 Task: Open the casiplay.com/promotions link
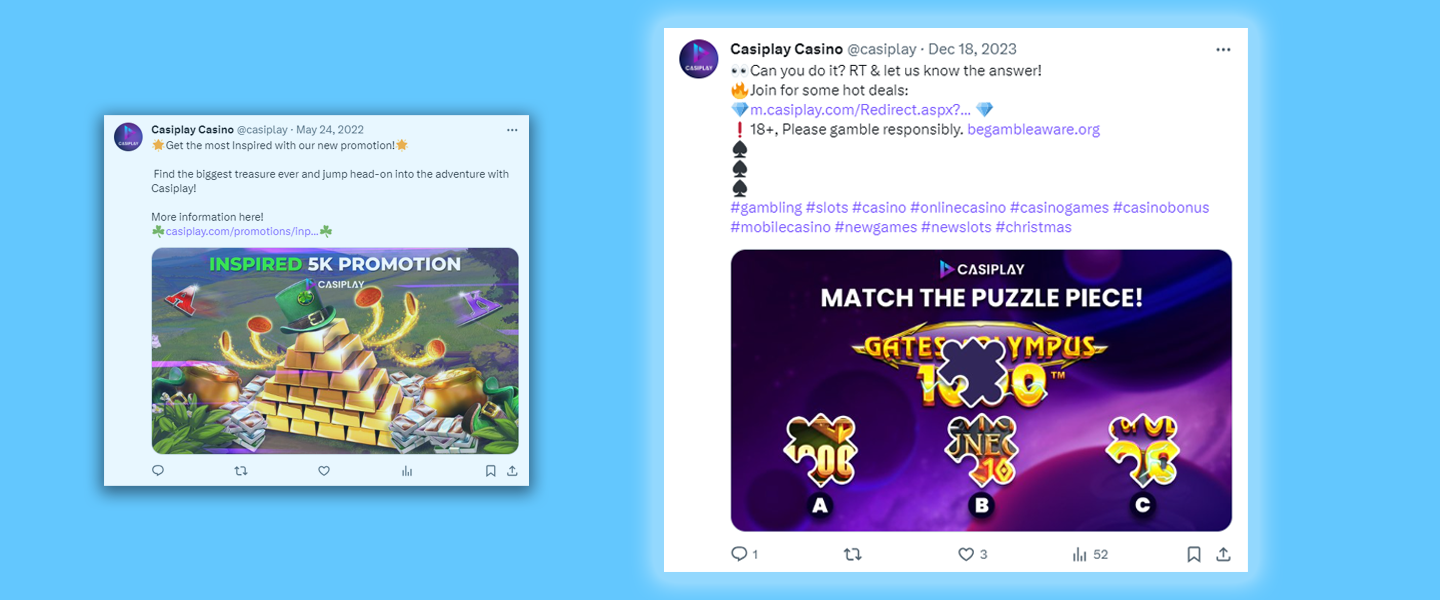pyautogui.click(x=242, y=231)
